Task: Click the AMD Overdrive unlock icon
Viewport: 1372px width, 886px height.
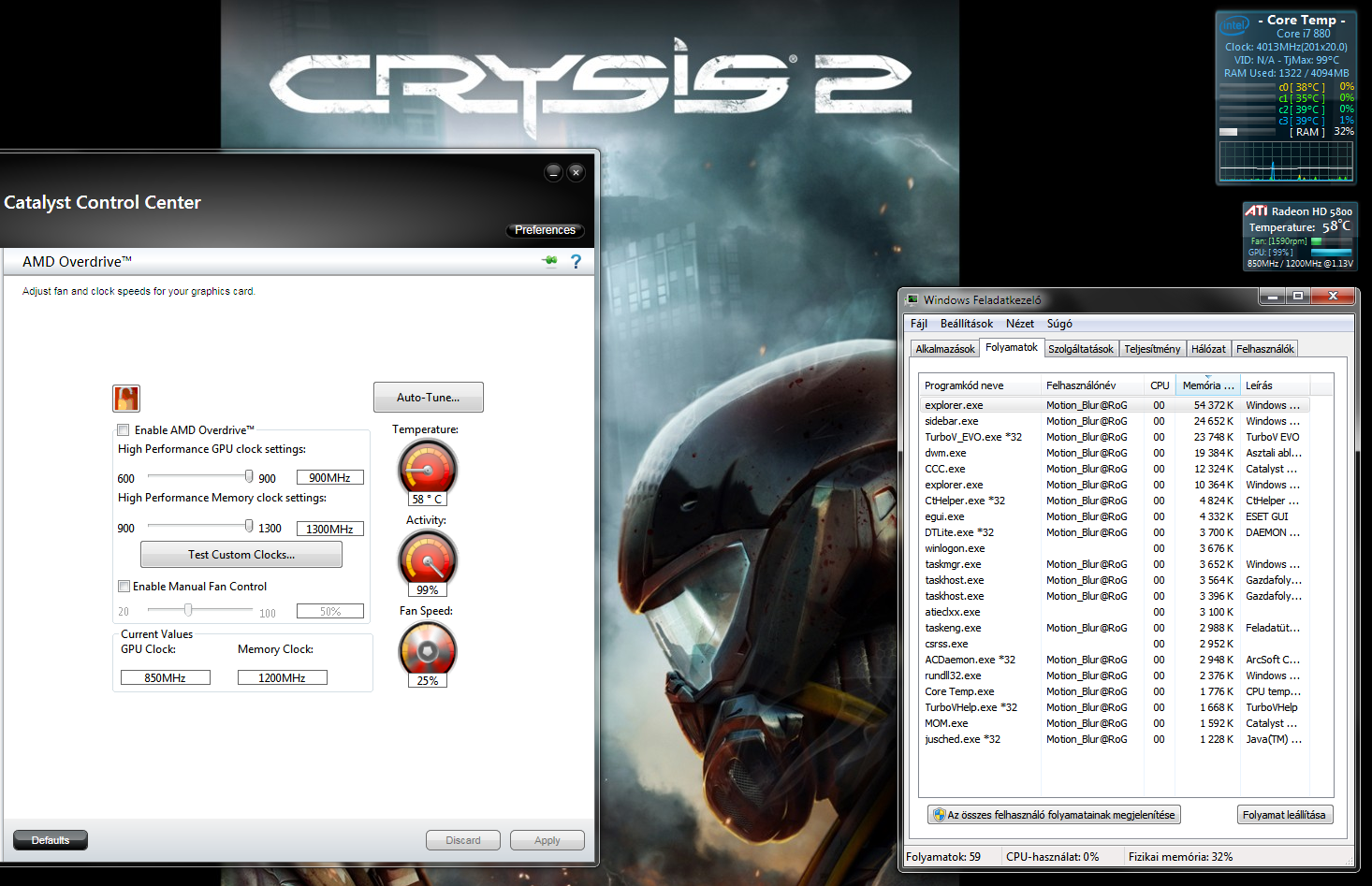Action: coord(126,399)
